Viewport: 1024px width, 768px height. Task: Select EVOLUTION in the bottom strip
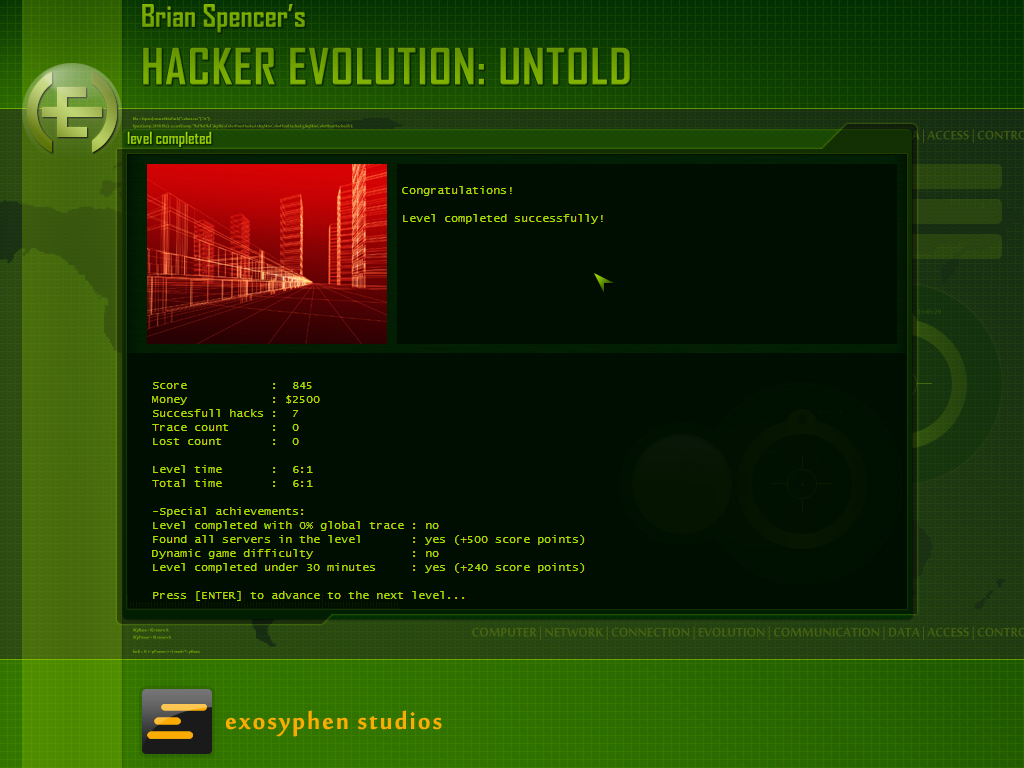click(731, 632)
